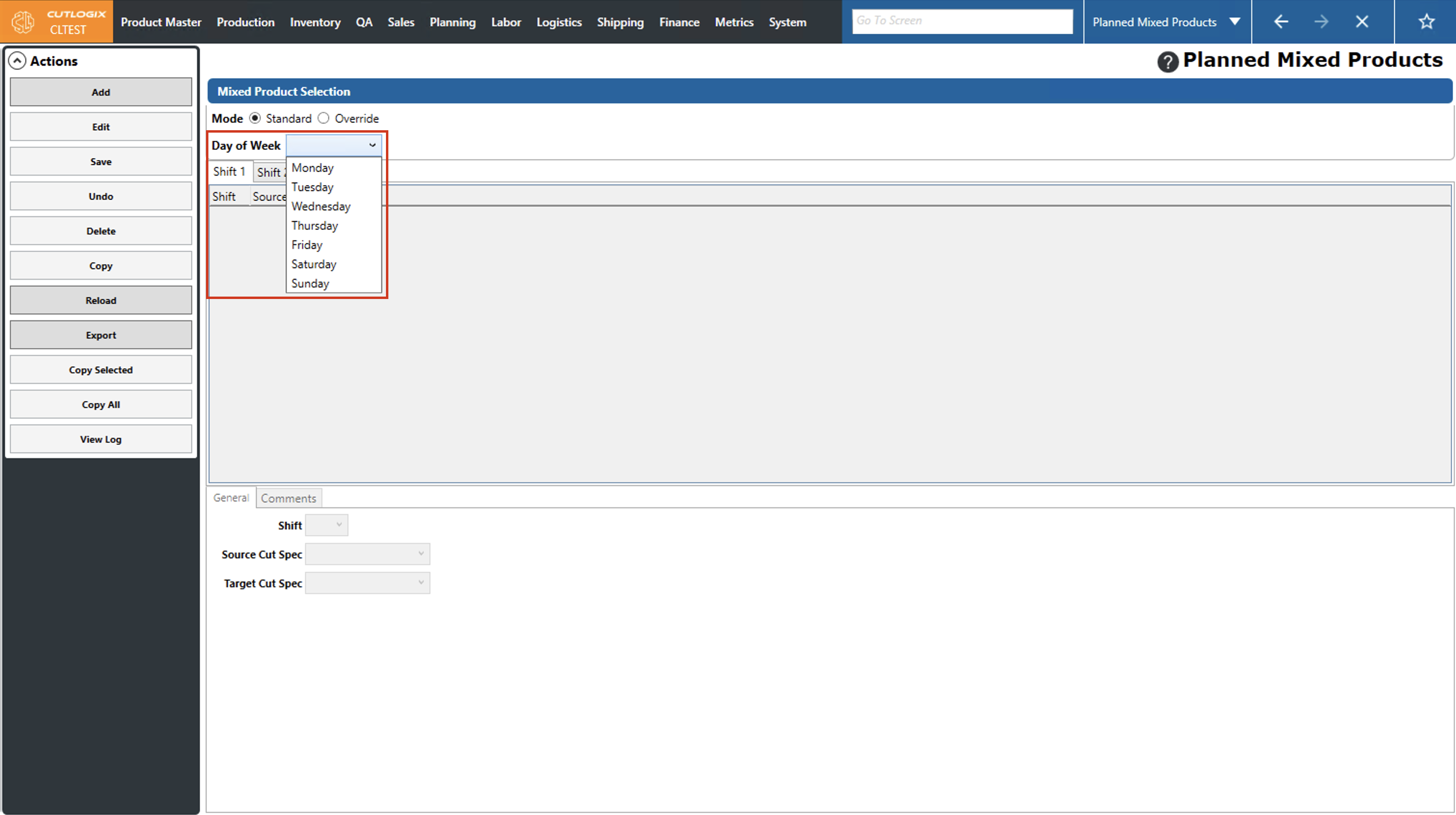Toggle the Day of Week dropdown arrow
Image resolution: width=1456 pixels, height=815 pixels.
372,145
